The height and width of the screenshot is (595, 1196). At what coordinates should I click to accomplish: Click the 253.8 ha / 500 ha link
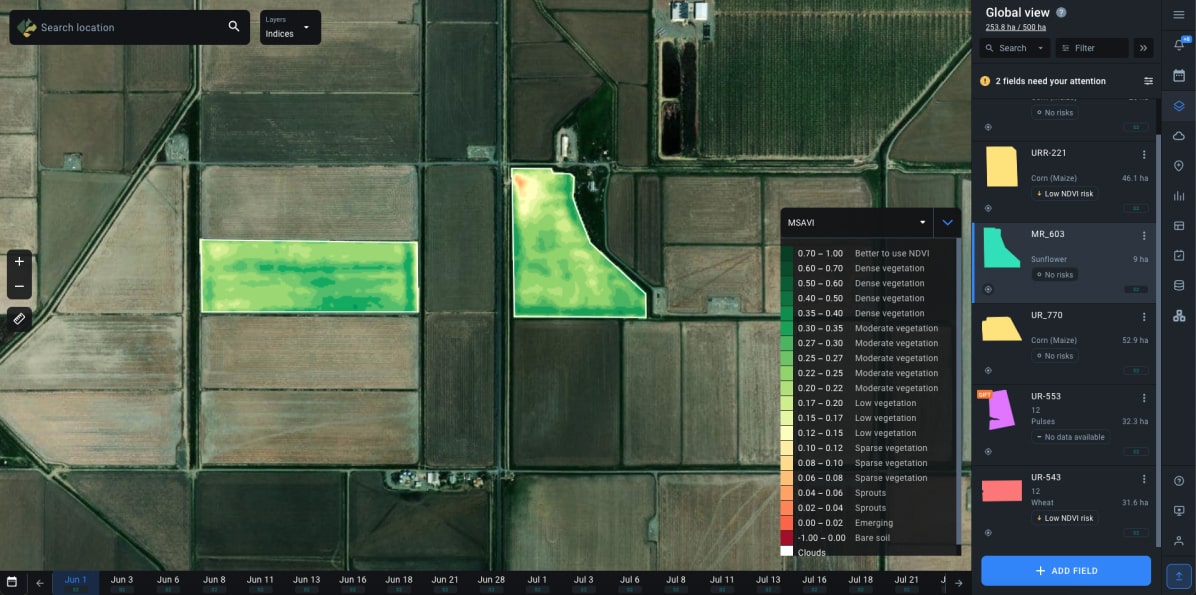(1015, 27)
